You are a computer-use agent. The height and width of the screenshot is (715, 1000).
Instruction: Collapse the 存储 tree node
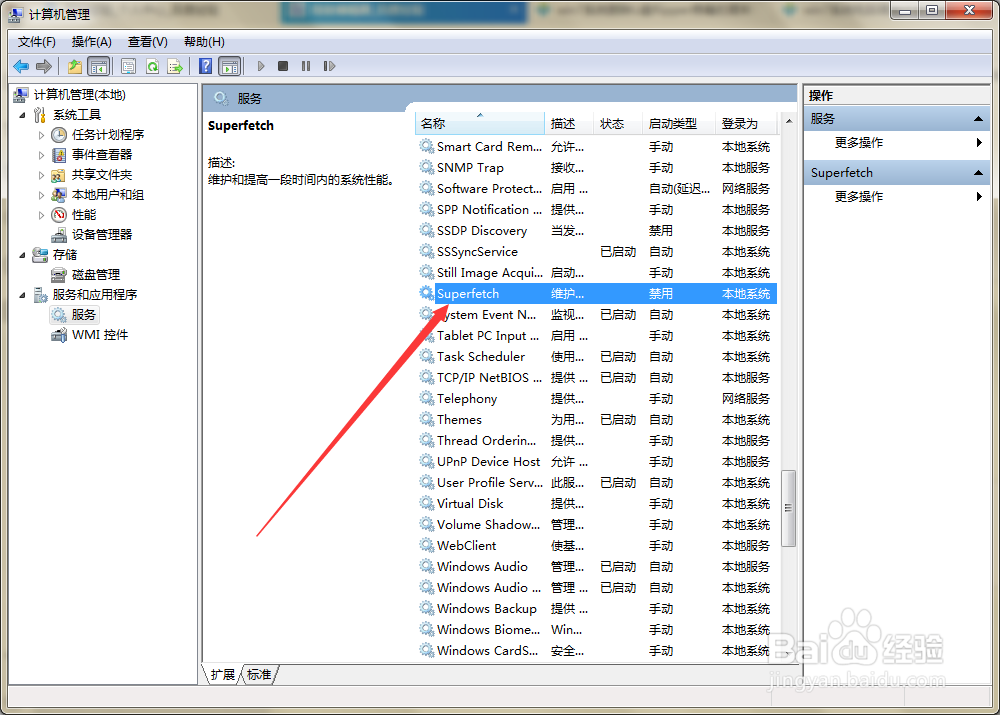tap(22, 255)
